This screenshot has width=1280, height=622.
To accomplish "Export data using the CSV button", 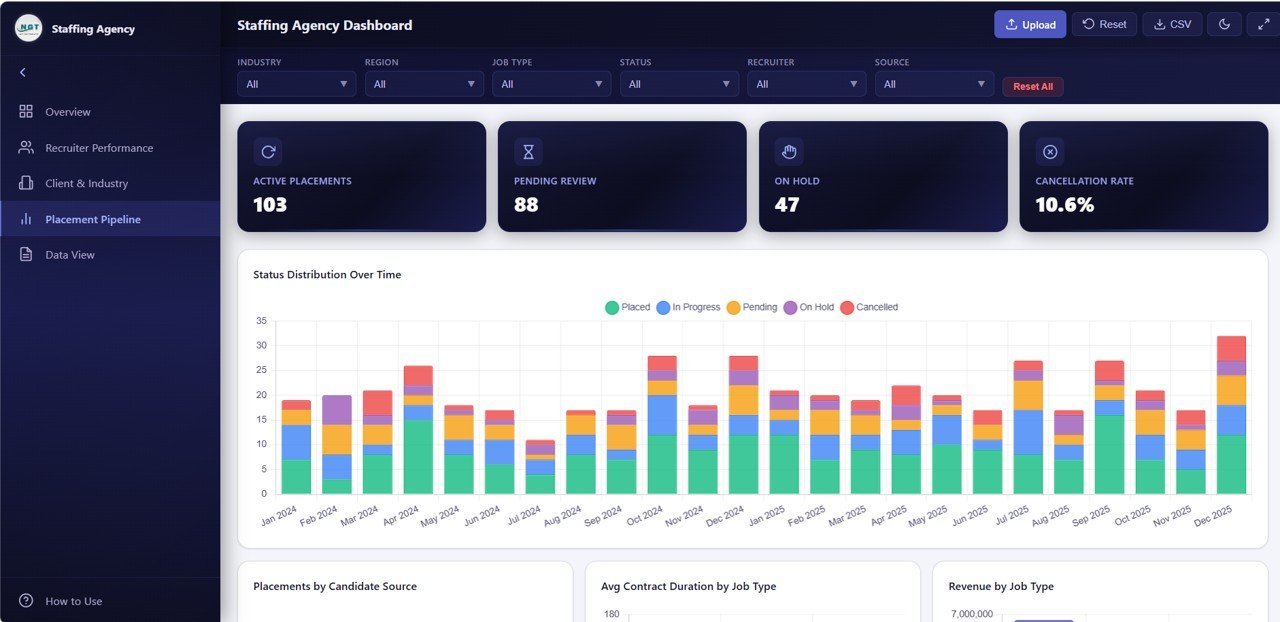I will tap(1171, 23).
